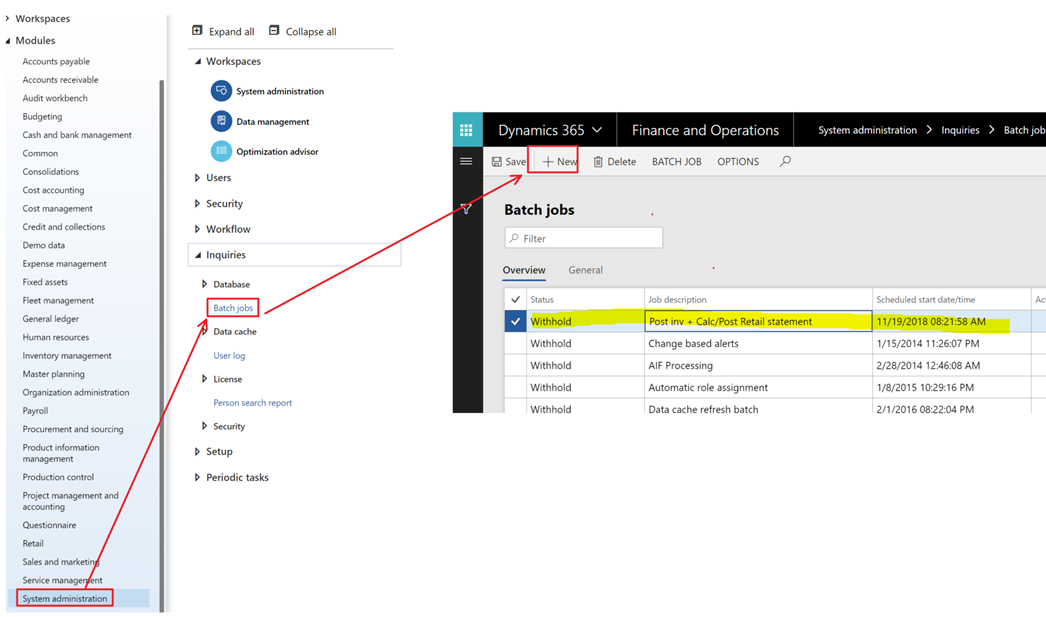This screenshot has height=617, width=1046.
Task: Open the Optimization advisor workspace icon
Action: pos(221,151)
